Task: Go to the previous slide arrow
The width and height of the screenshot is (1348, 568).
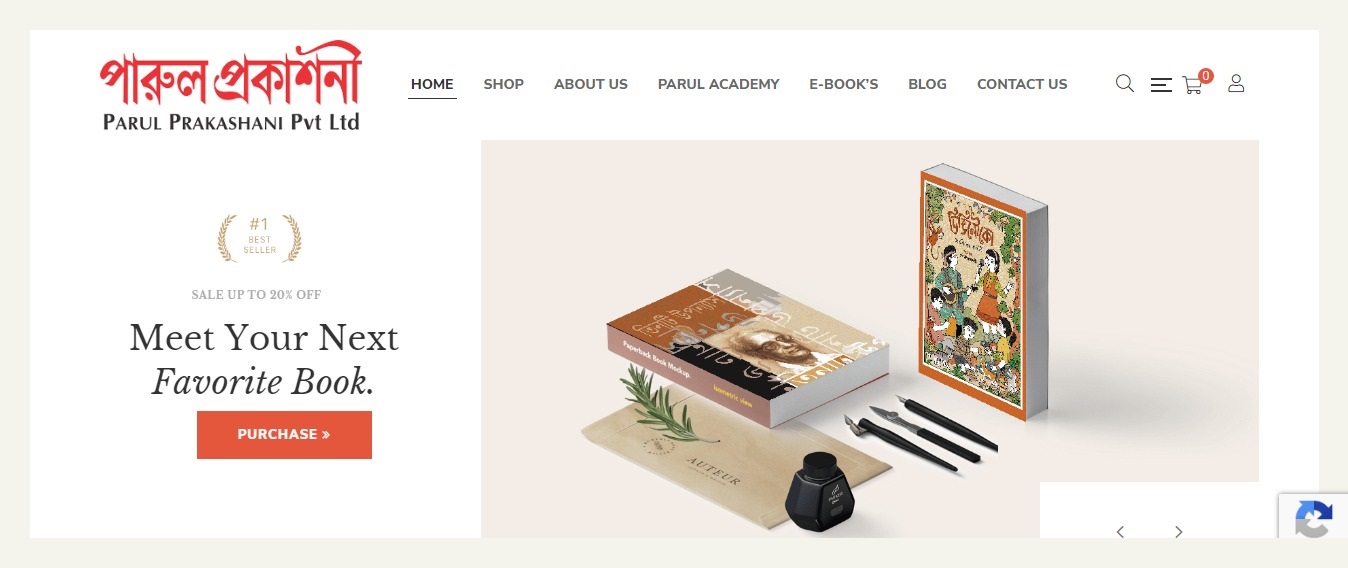Action: click(x=1120, y=532)
